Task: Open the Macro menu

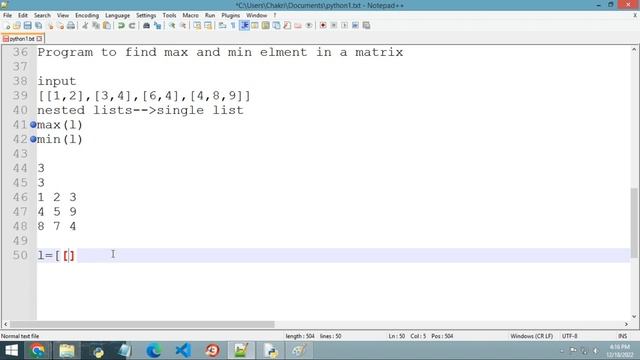Action: (x=190, y=15)
